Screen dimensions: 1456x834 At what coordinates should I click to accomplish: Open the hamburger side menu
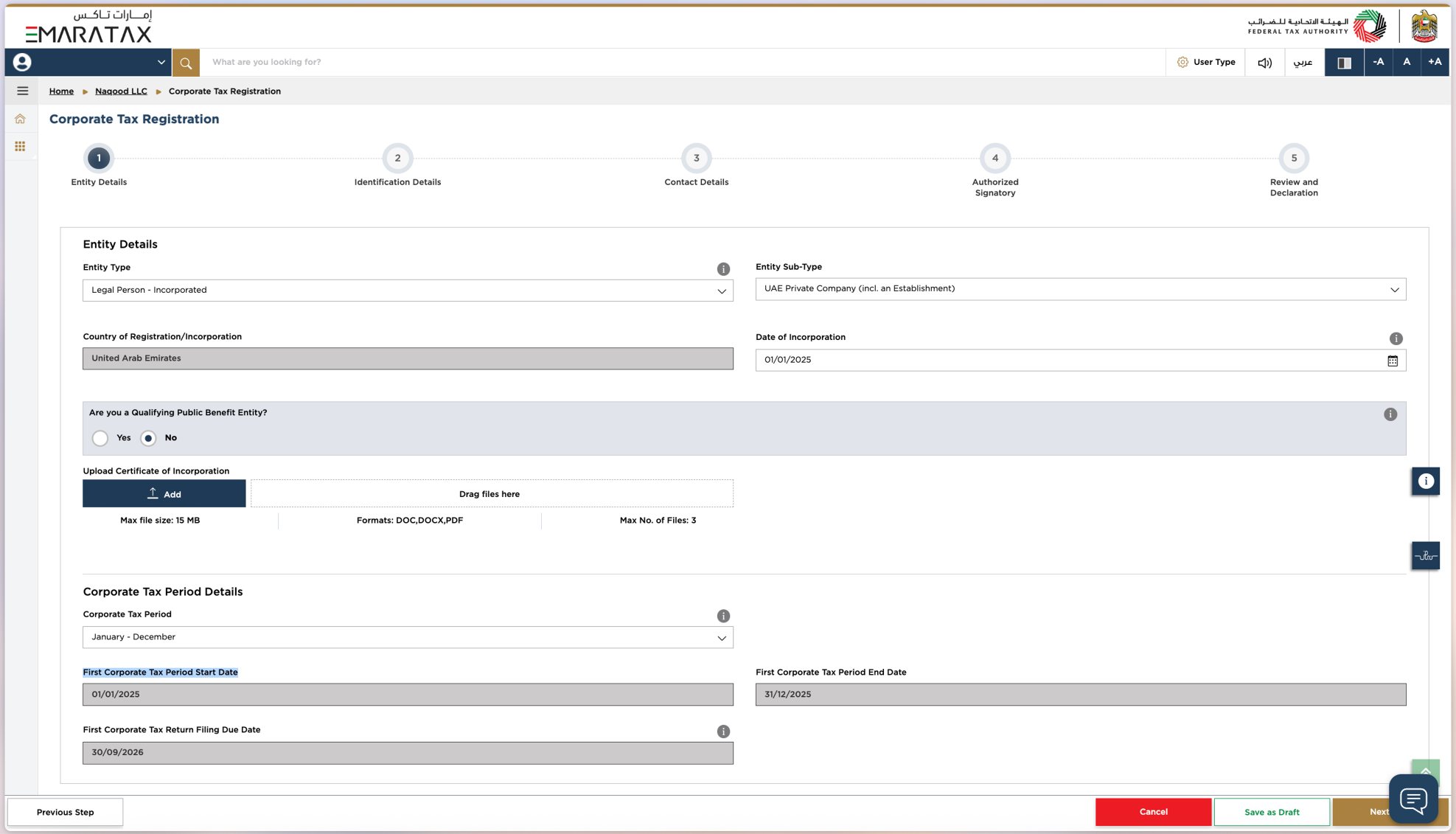[22, 91]
